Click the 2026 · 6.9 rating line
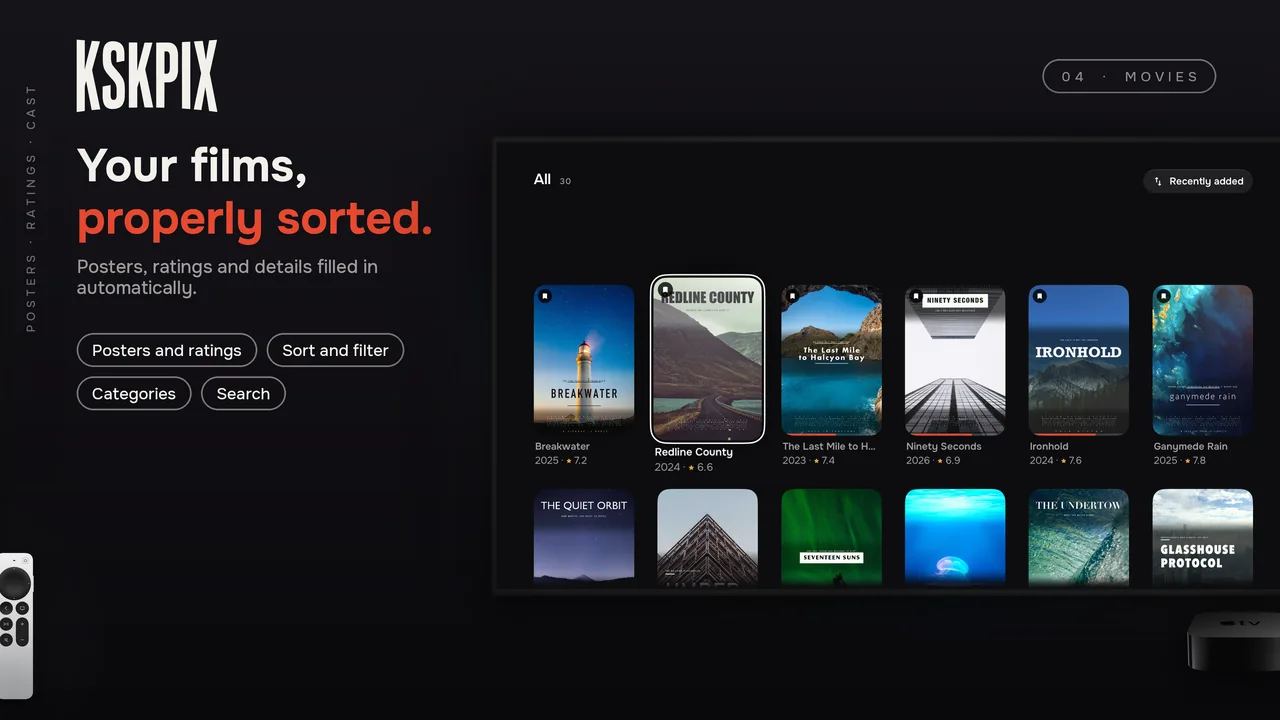The height and width of the screenshot is (720, 1280). 933,461
